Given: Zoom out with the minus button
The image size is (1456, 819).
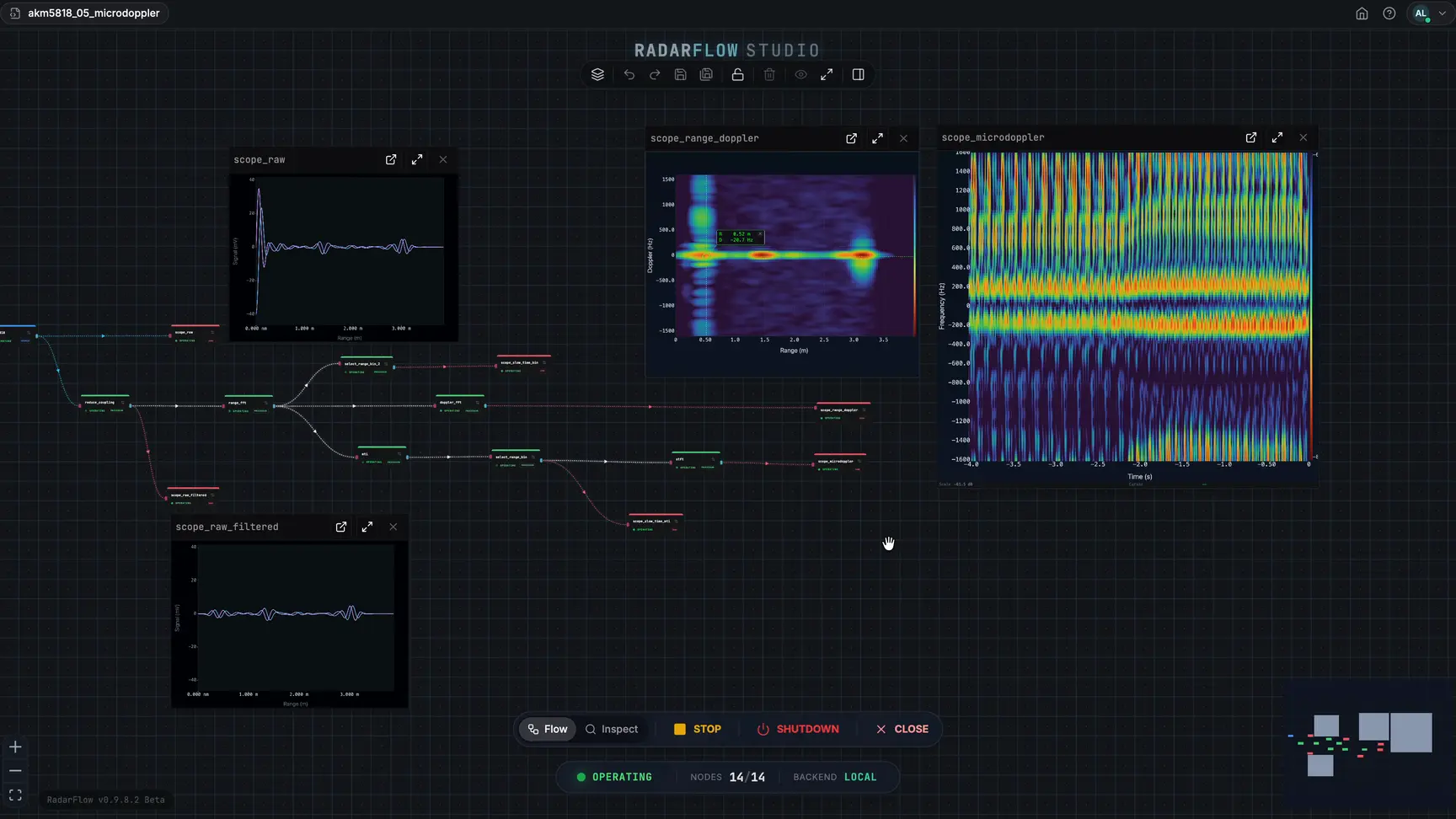Looking at the screenshot, I should [x=15, y=771].
